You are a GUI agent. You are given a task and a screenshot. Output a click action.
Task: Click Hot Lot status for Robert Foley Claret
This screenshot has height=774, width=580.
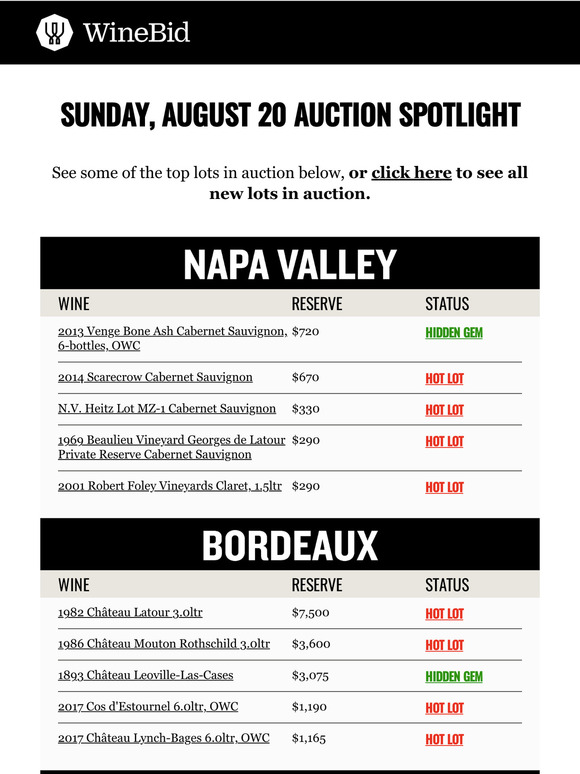point(444,488)
